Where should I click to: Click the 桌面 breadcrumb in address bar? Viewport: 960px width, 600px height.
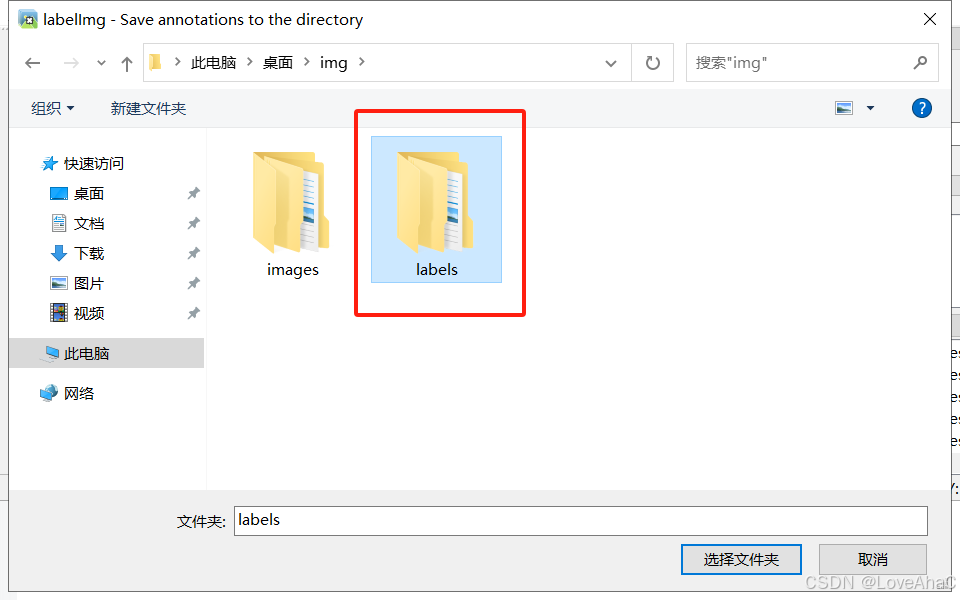click(x=278, y=62)
